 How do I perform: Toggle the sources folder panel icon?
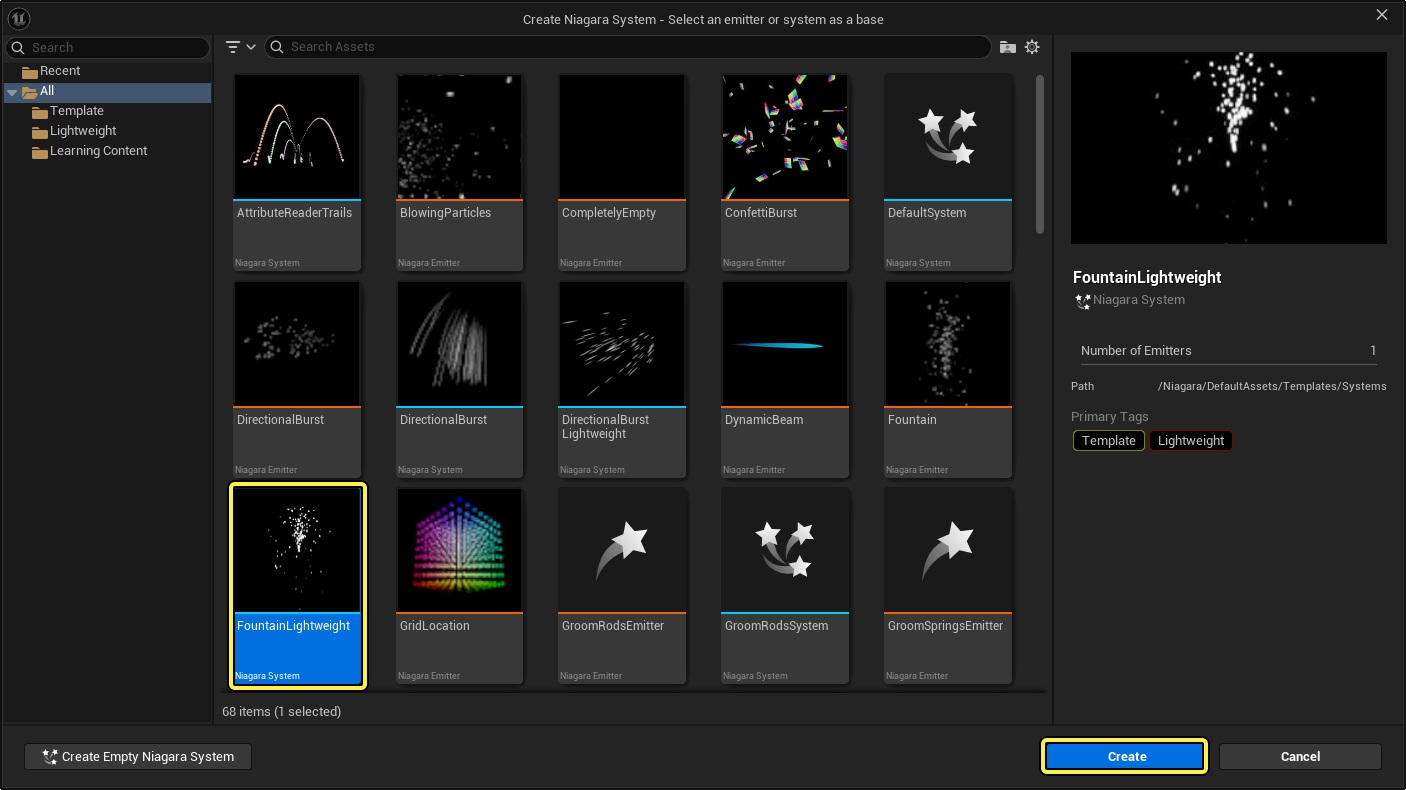tap(1008, 47)
